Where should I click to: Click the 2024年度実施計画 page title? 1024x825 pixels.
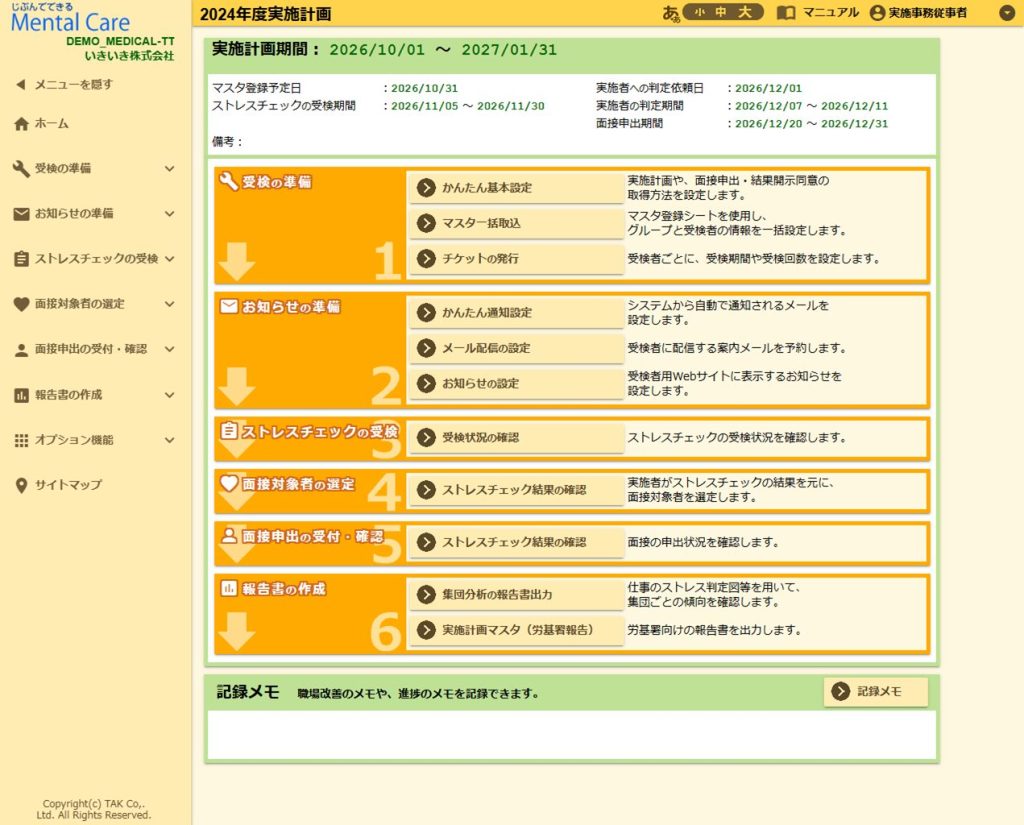point(265,14)
